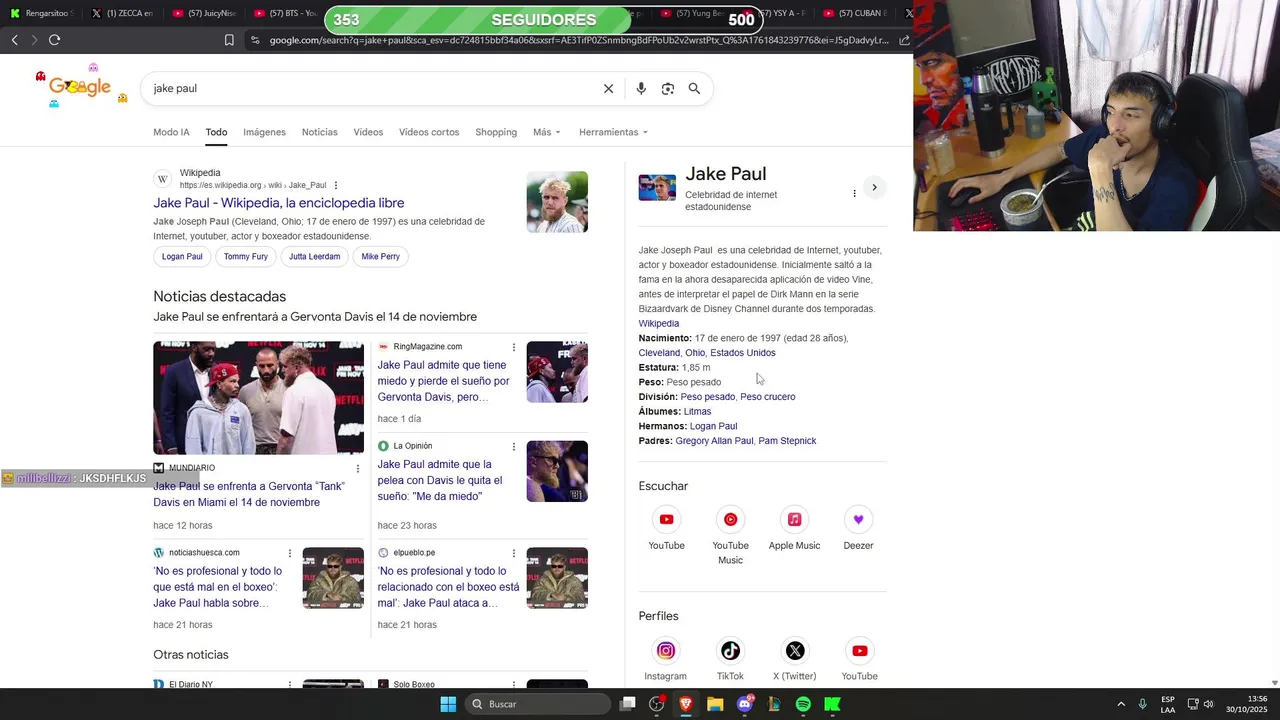
Task: Open more options for Wikipedia result
Action: pyautogui.click(x=336, y=185)
